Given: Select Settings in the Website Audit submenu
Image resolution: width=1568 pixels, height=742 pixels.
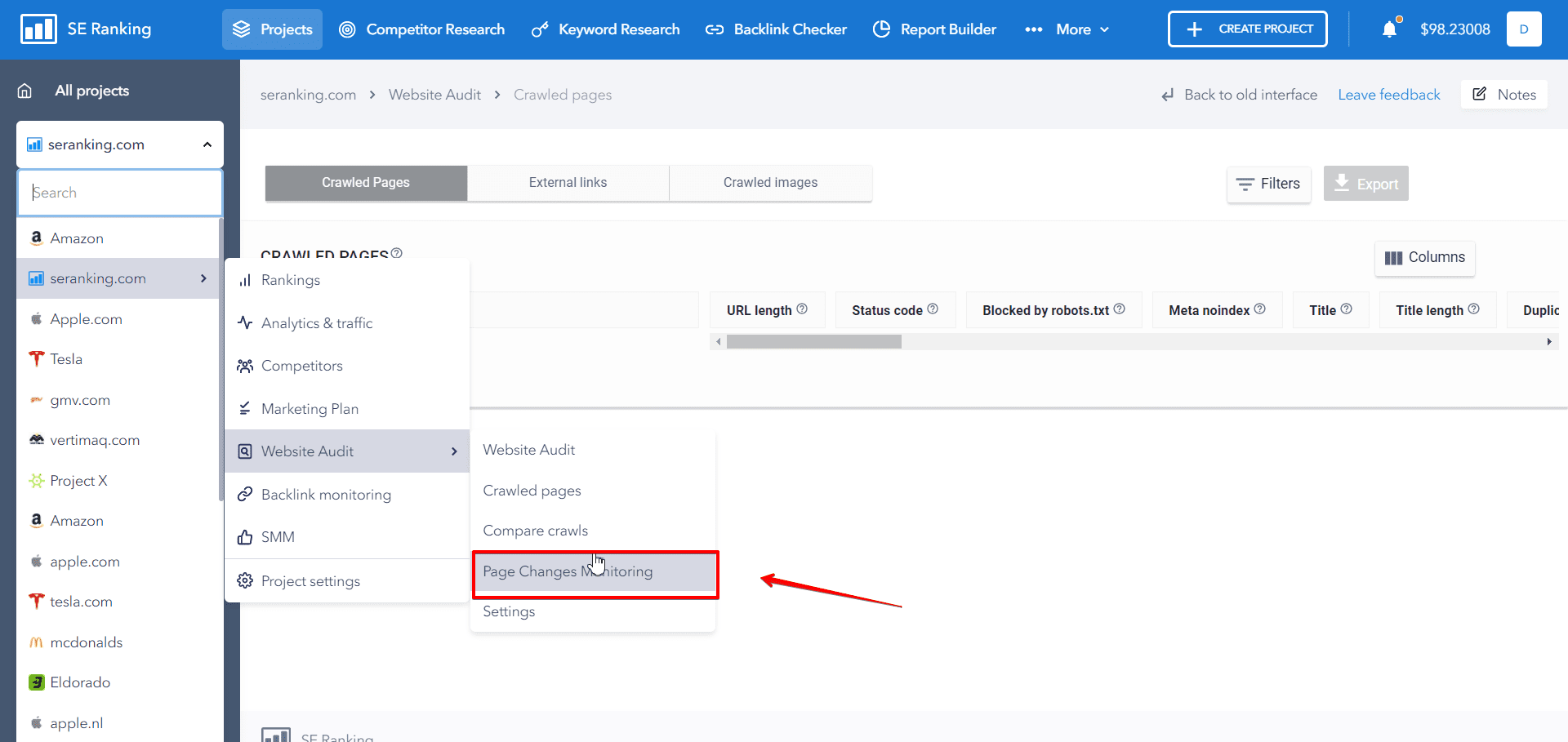Looking at the screenshot, I should (x=593, y=611).
